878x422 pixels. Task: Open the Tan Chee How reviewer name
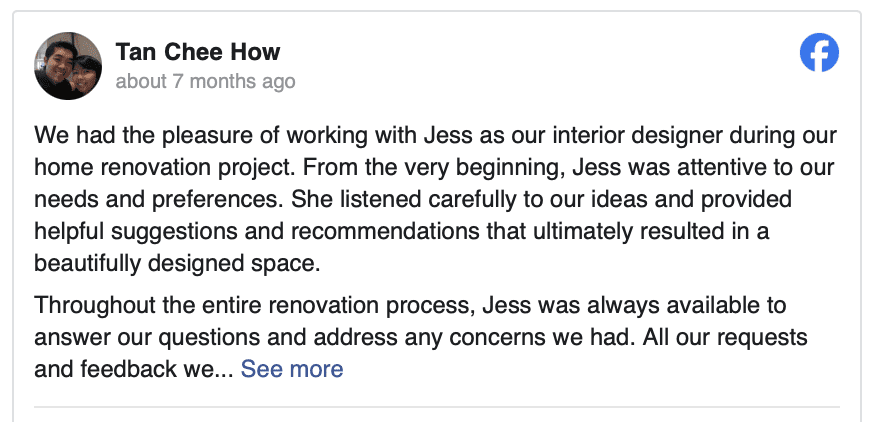click(198, 52)
